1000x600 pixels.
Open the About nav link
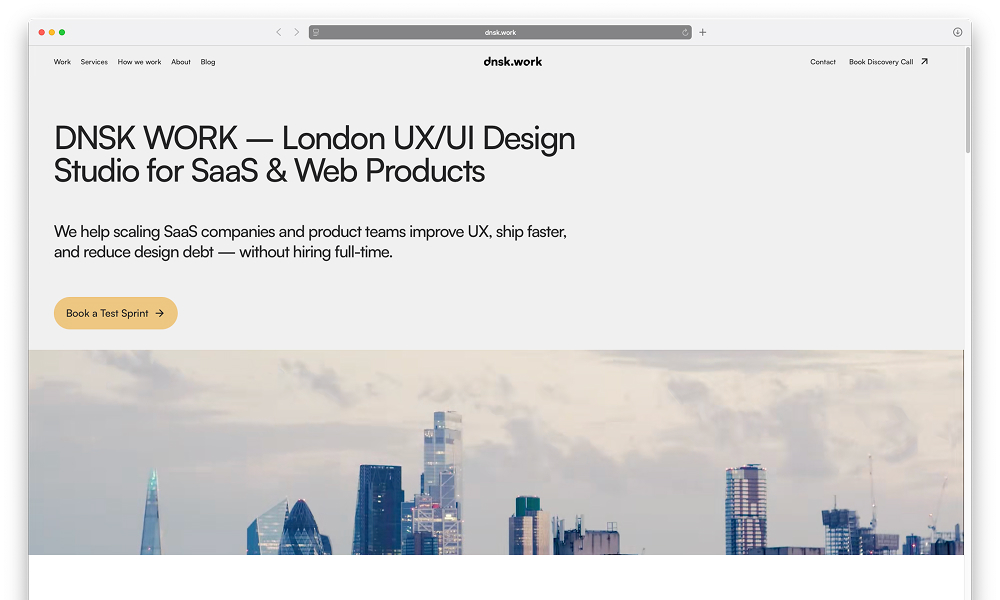coord(180,62)
